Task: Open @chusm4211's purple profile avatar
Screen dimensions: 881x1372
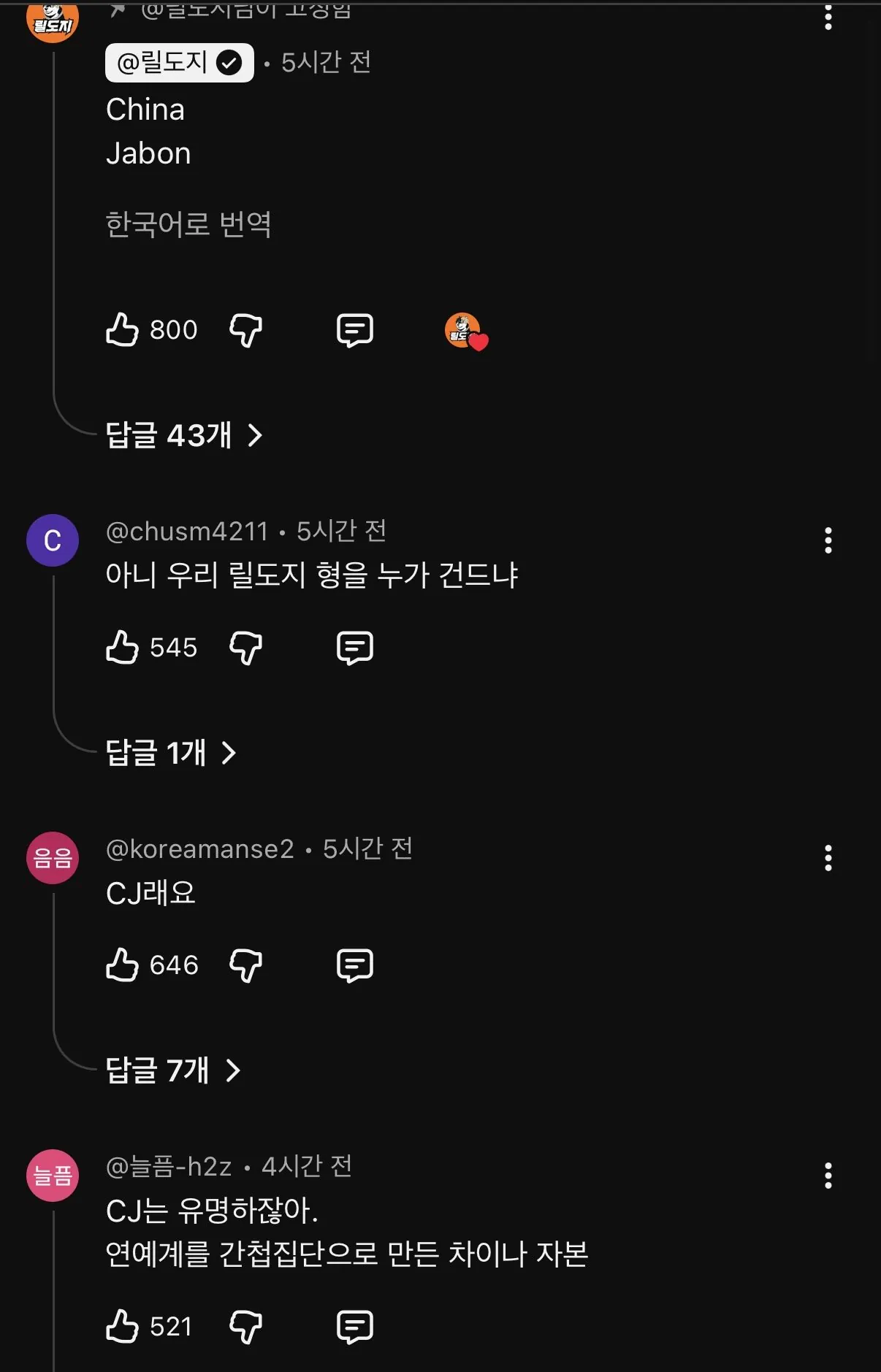Action: tap(53, 540)
